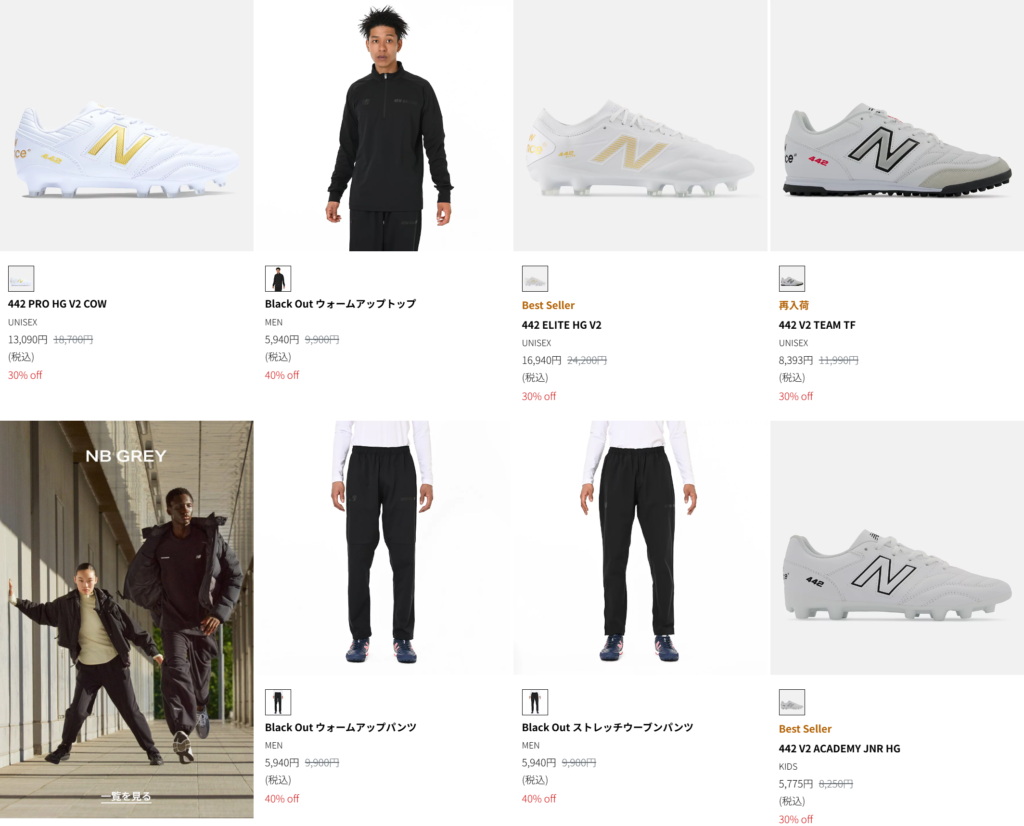Click the 442 ELITE HG V2 title
The height and width of the screenshot is (826, 1024).
point(561,325)
